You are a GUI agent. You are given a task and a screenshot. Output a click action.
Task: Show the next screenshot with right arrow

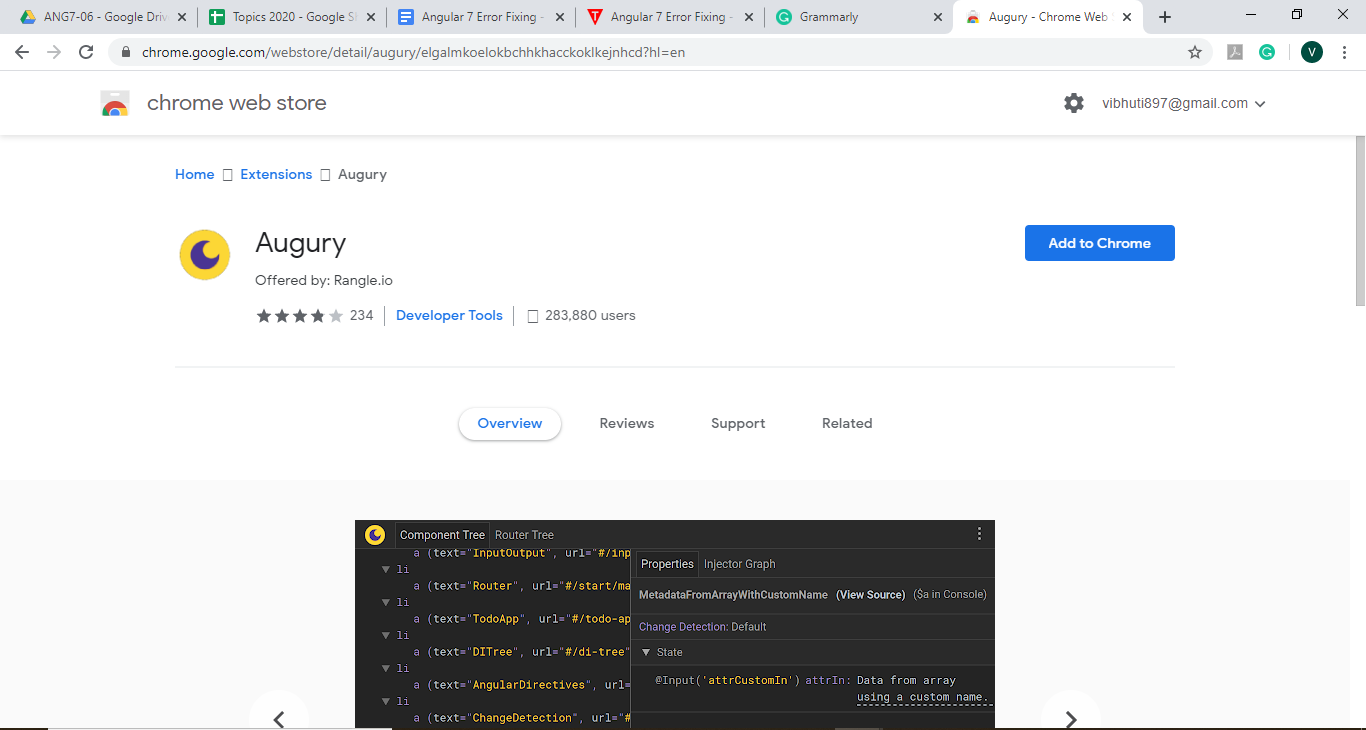click(x=1071, y=718)
